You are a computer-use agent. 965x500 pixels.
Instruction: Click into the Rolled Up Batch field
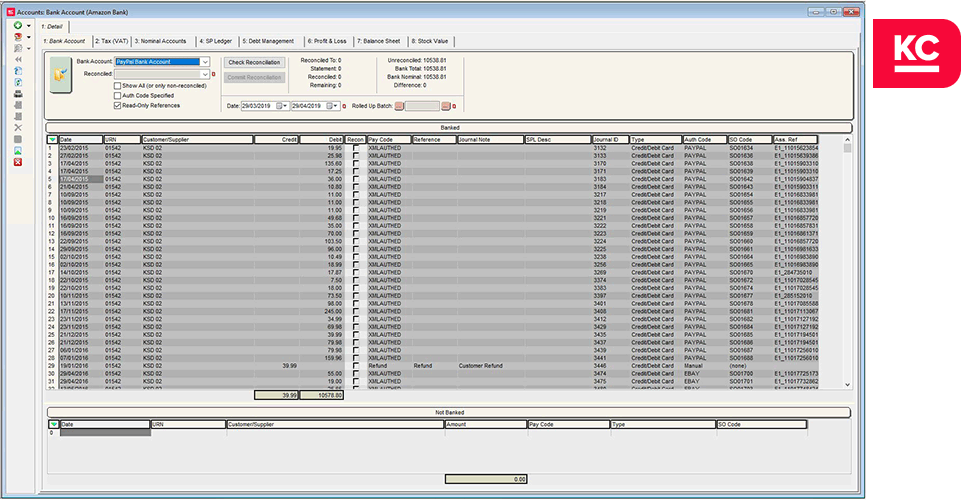[422, 106]
